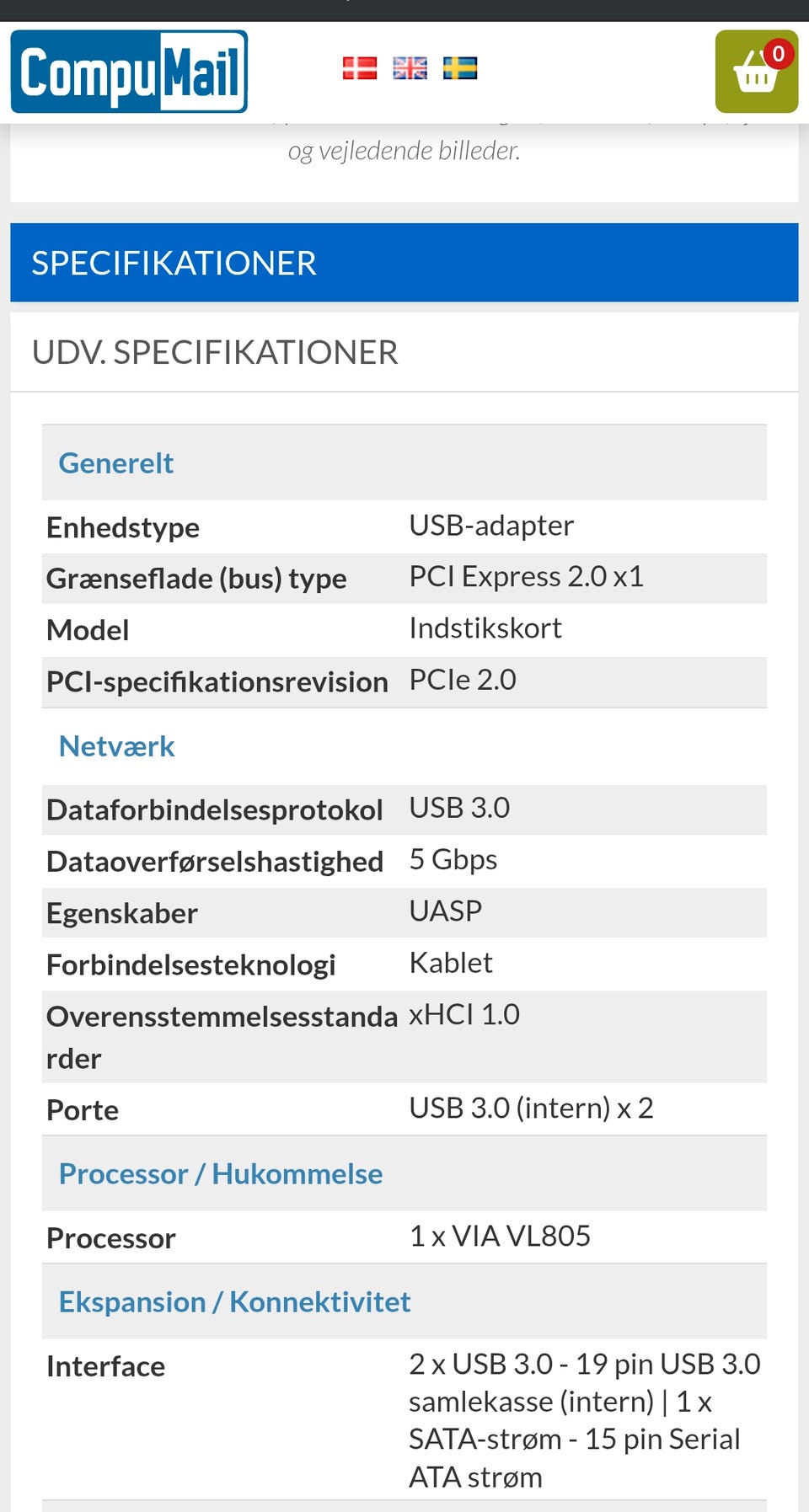Select the UK flag for English
The height and width of the screenshot is (1512, 809).
pos(410,68)
